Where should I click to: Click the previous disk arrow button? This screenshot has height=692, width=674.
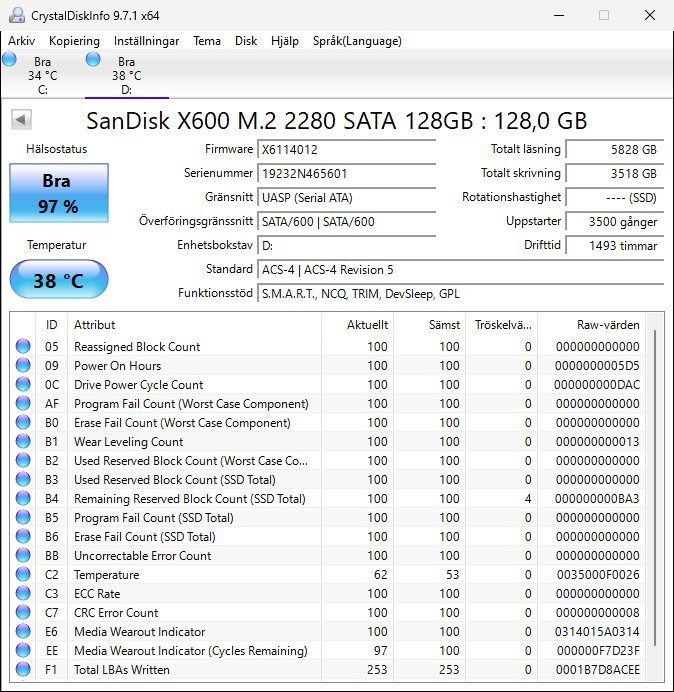(20, 120)
